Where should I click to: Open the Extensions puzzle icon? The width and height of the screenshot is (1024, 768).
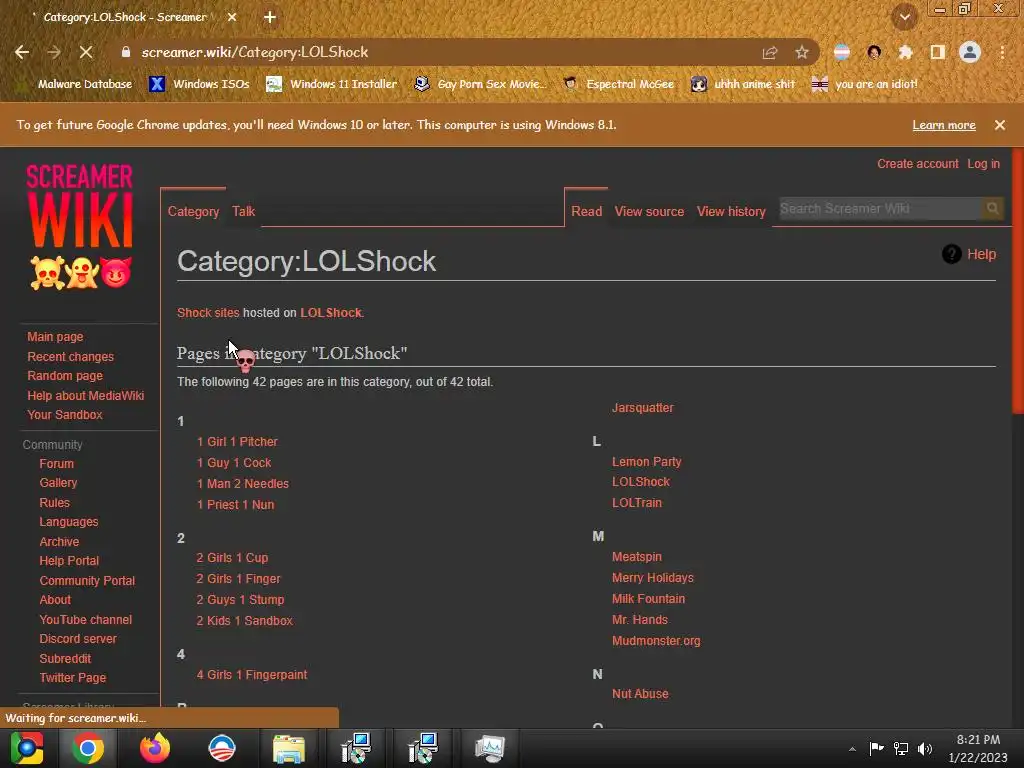[x=905, y=52]
